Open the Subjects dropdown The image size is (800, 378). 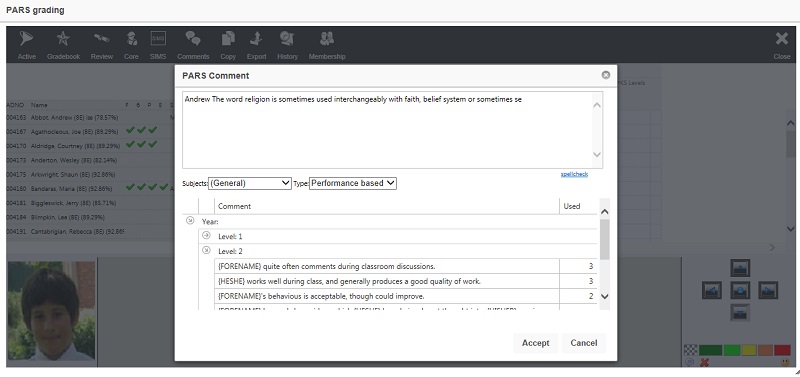pos(249,183)
